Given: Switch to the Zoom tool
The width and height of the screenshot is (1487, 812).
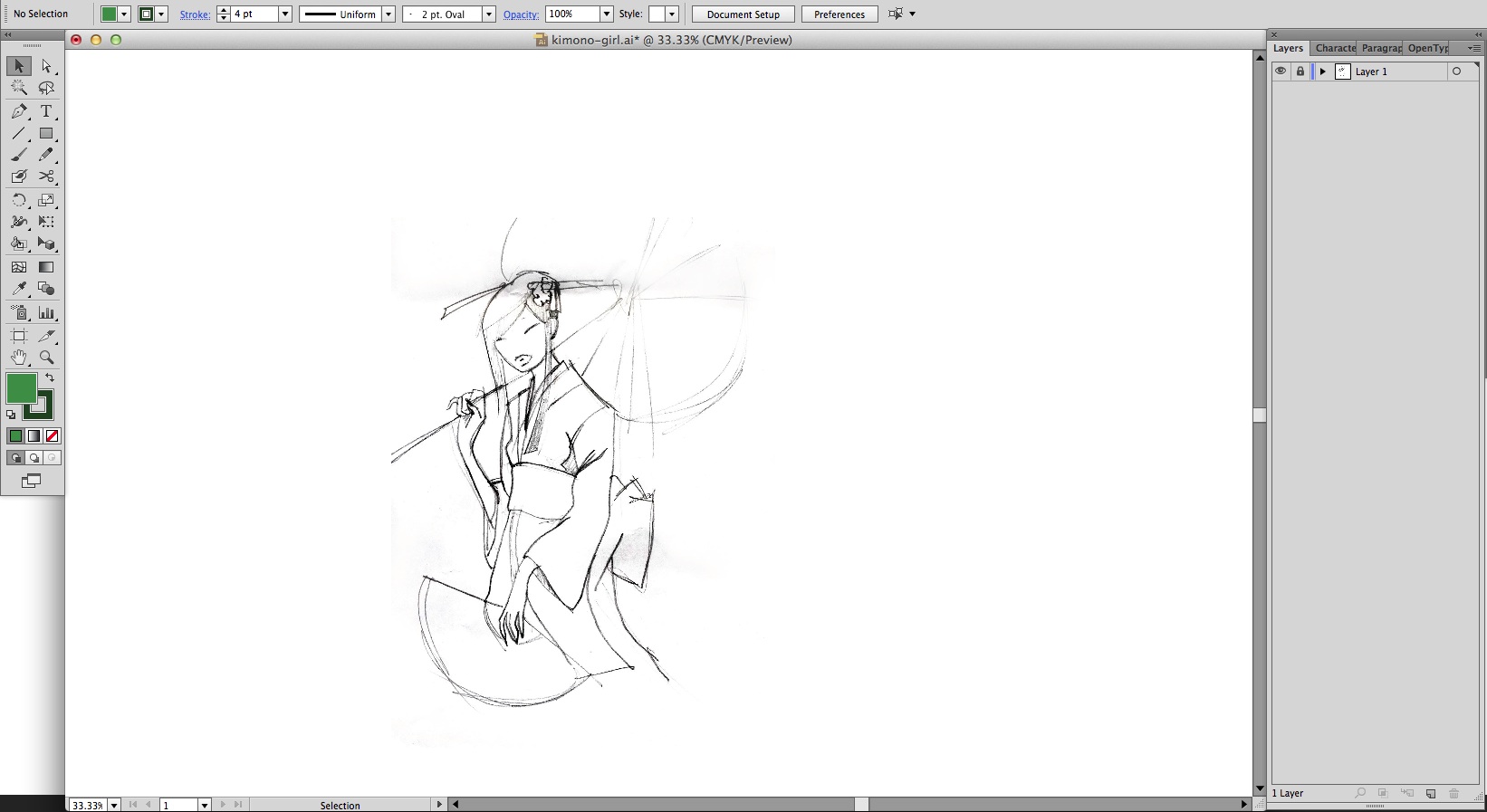Looking at the screenshot, I should click(x=46, y=358).
